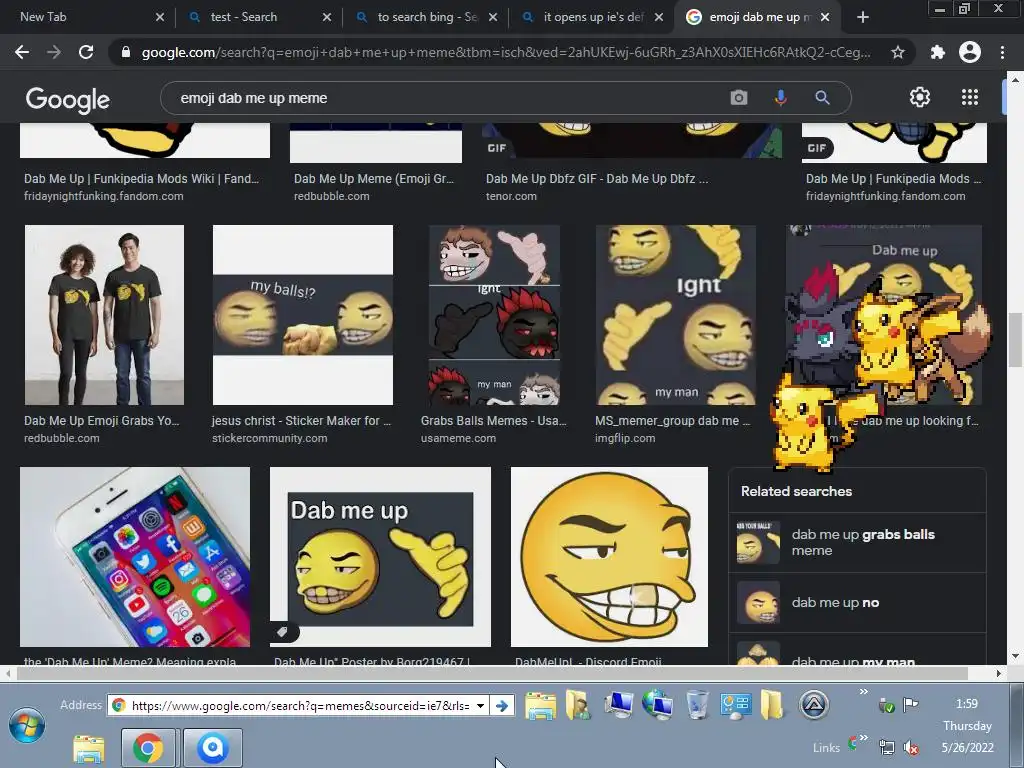The image size is (1024, 768).
Task: Open the round triangle-logo toolbar icon
Action: point(814,705)
